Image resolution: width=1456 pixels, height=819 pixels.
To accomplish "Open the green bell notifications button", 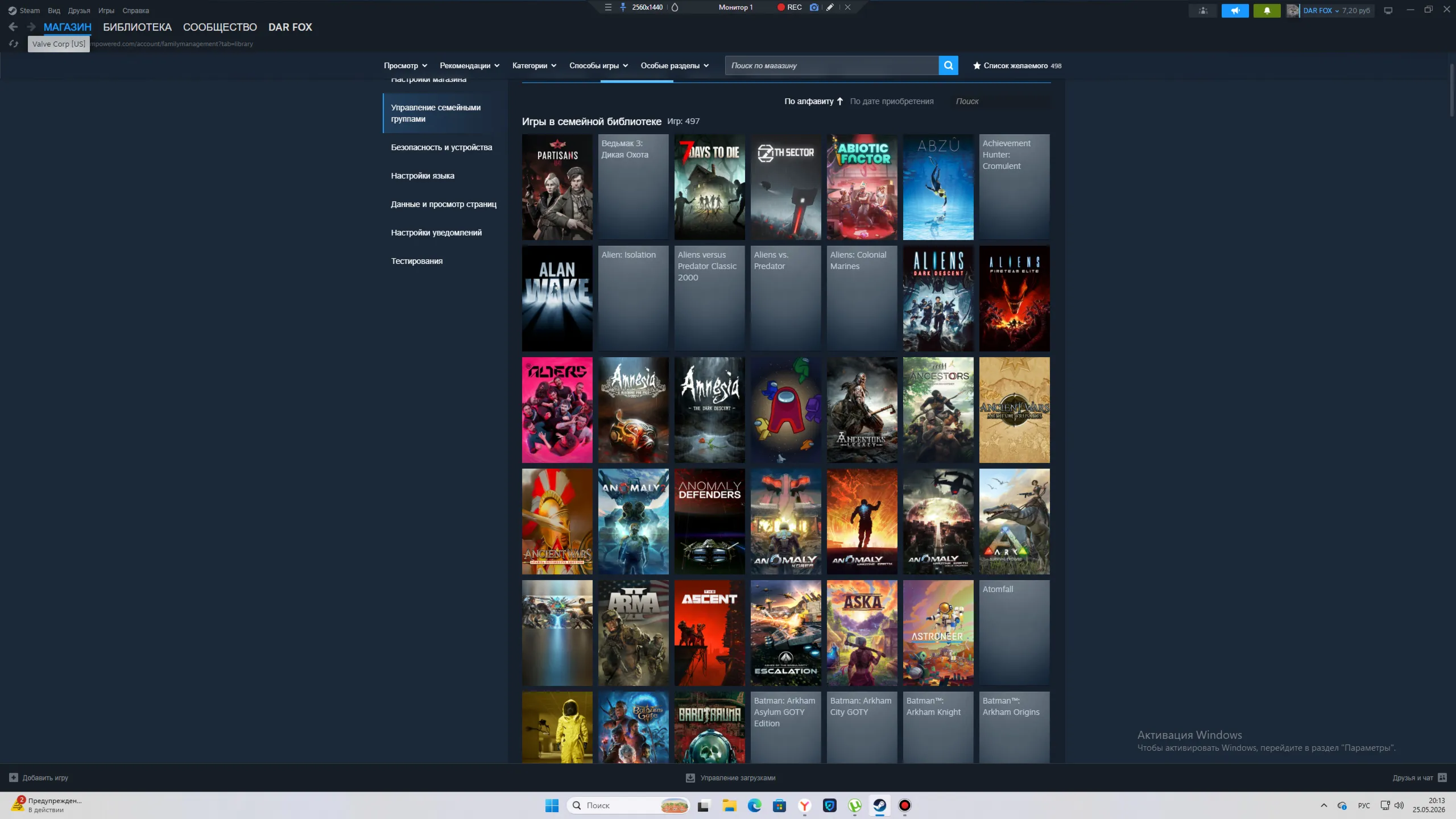I will [1267, 10].
